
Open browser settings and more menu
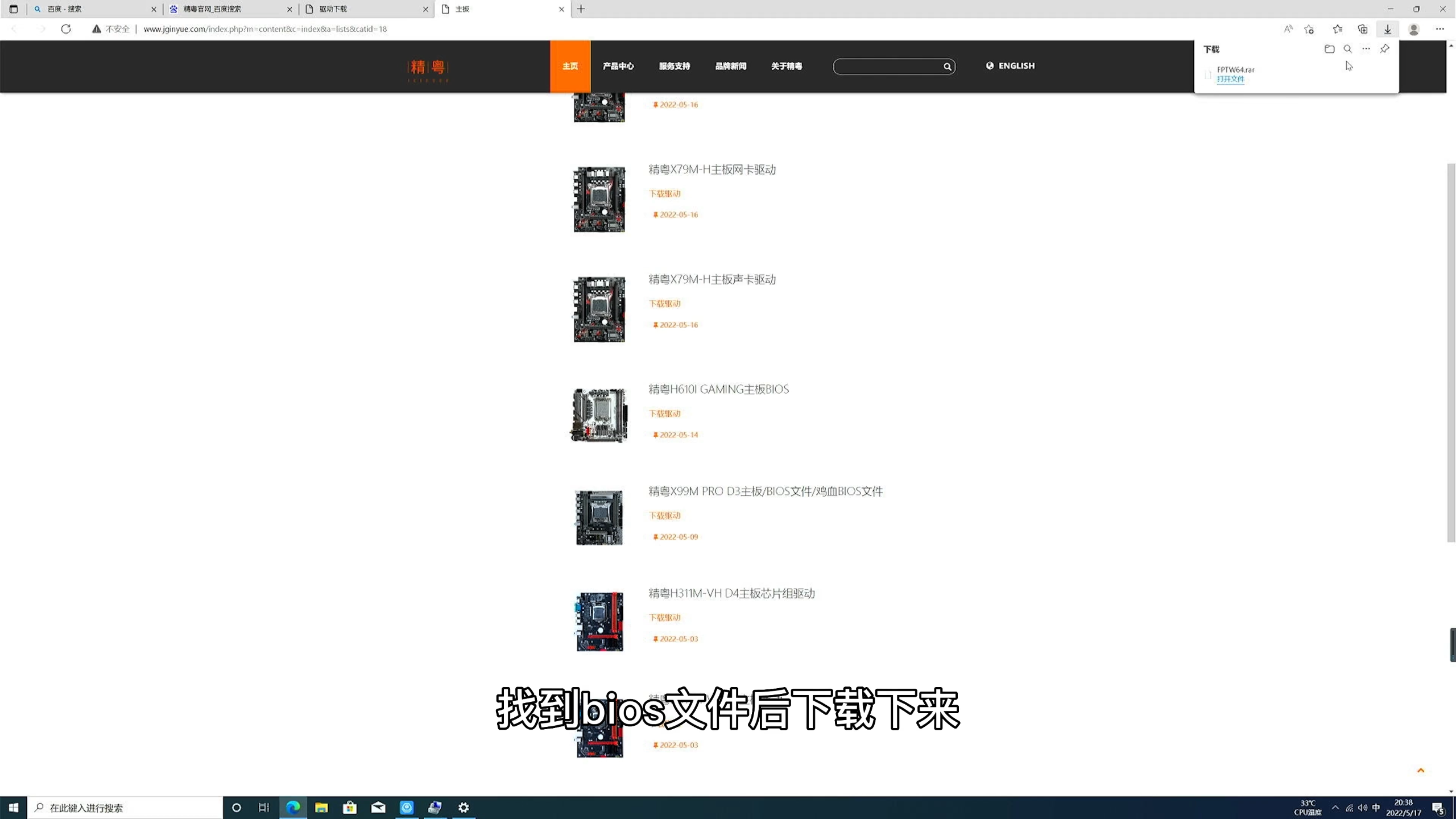click(1440, 29)
